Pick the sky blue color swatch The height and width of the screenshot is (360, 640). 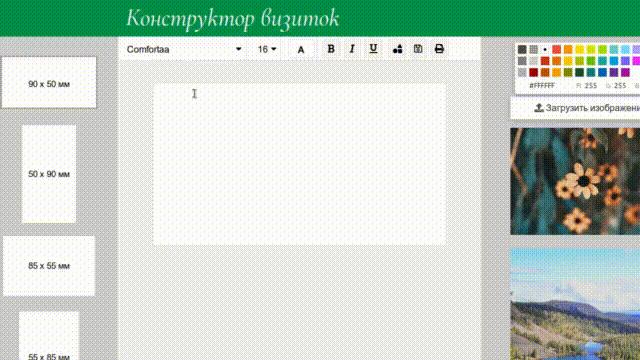(x=625, y=49)
